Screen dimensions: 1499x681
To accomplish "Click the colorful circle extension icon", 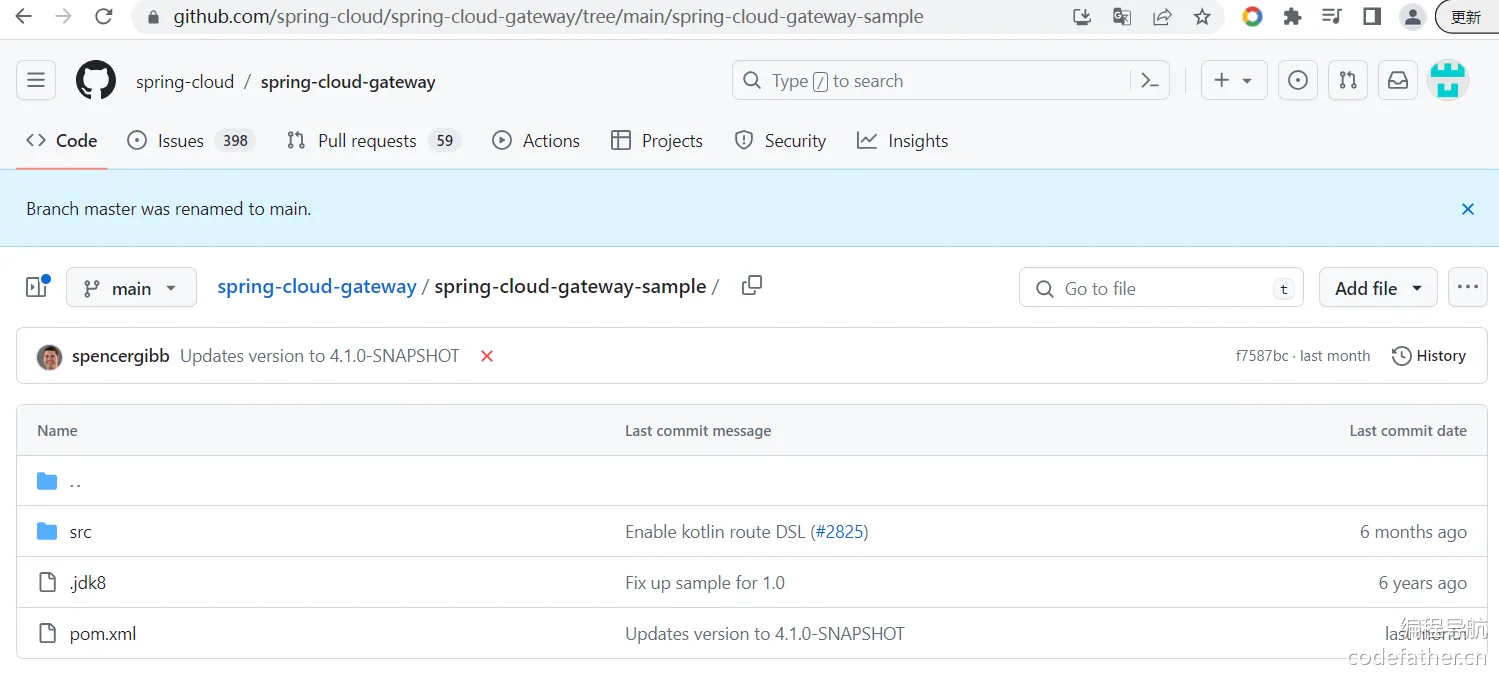I will tap(1252, 17).
